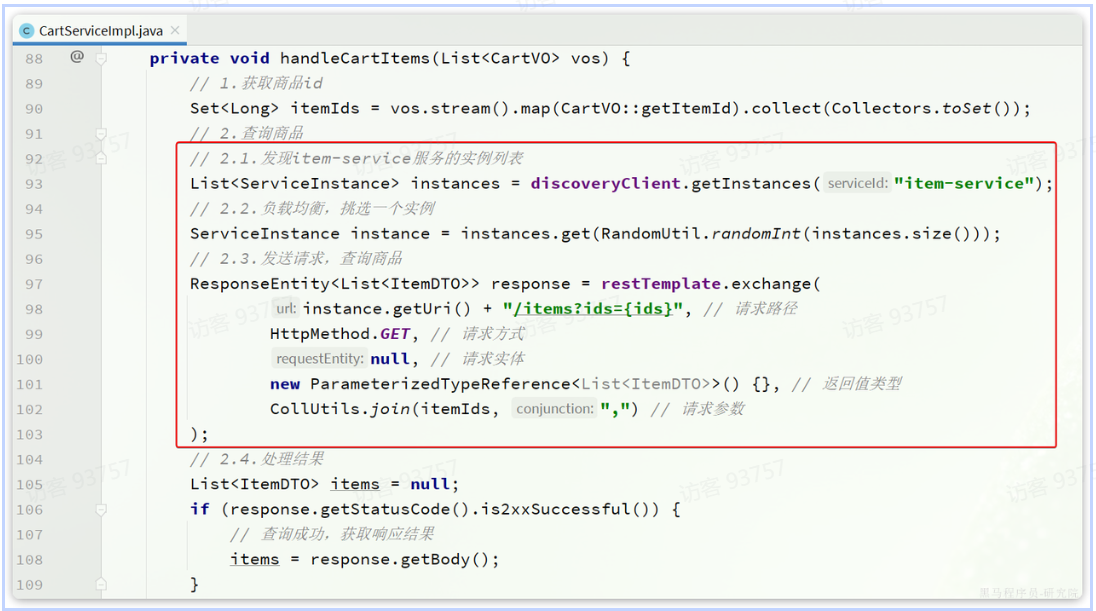Click line number 97 in the gutter
1096x611 pixels.
pyautogui.click(x=34, y=285)
